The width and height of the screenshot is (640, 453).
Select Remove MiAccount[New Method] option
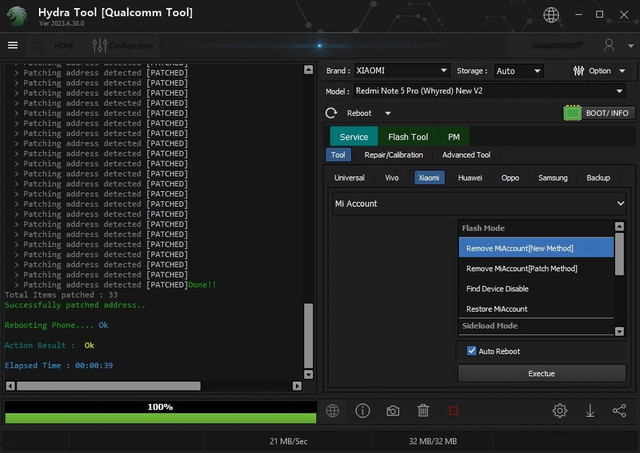(x=536, y=248)
